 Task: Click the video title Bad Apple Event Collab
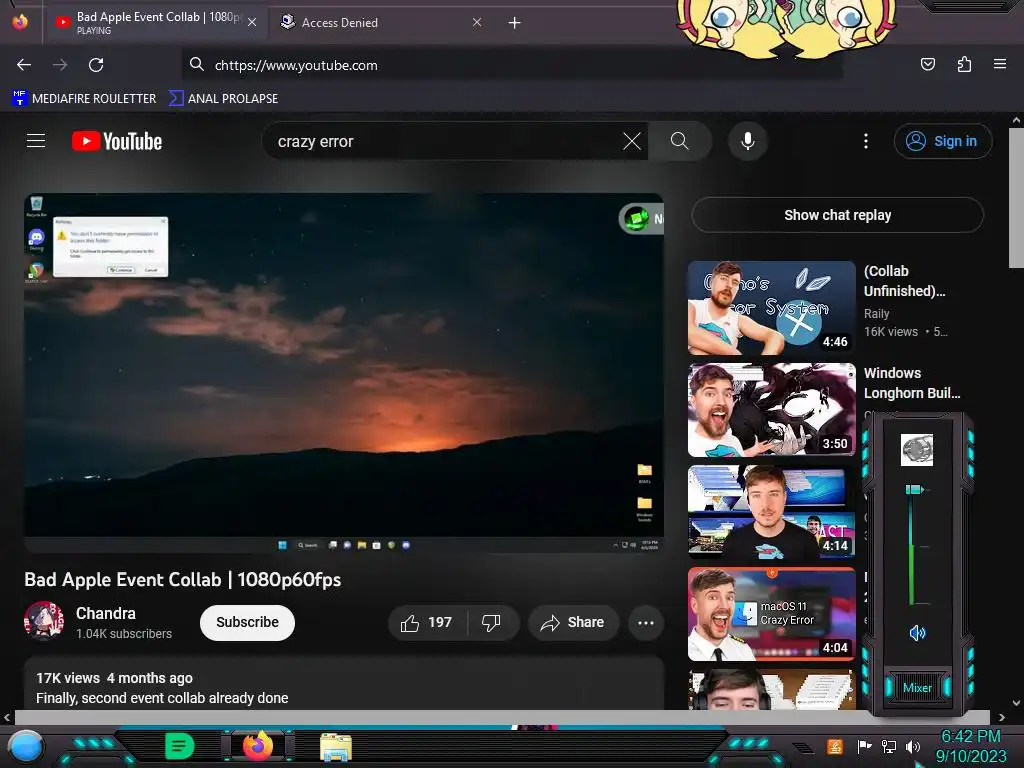click(x=183, y=579)
